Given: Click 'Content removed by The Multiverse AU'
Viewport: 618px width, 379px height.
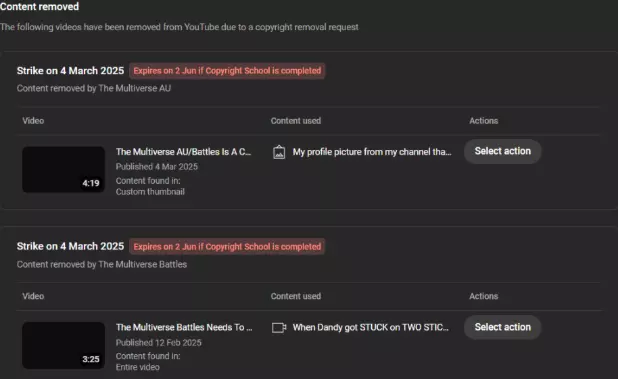Looking at the screenshot, I should [x=94, y=88].
